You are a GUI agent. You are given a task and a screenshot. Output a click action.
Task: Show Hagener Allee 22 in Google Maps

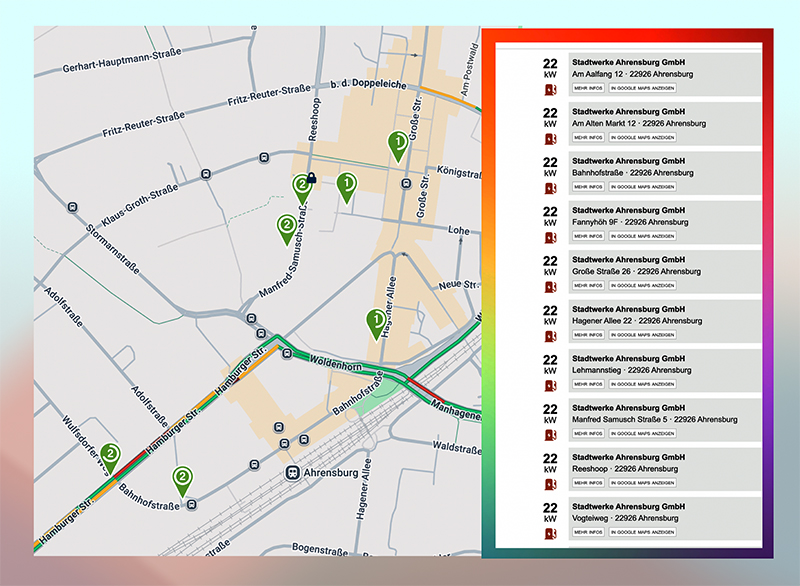click(x=643, y=335)
